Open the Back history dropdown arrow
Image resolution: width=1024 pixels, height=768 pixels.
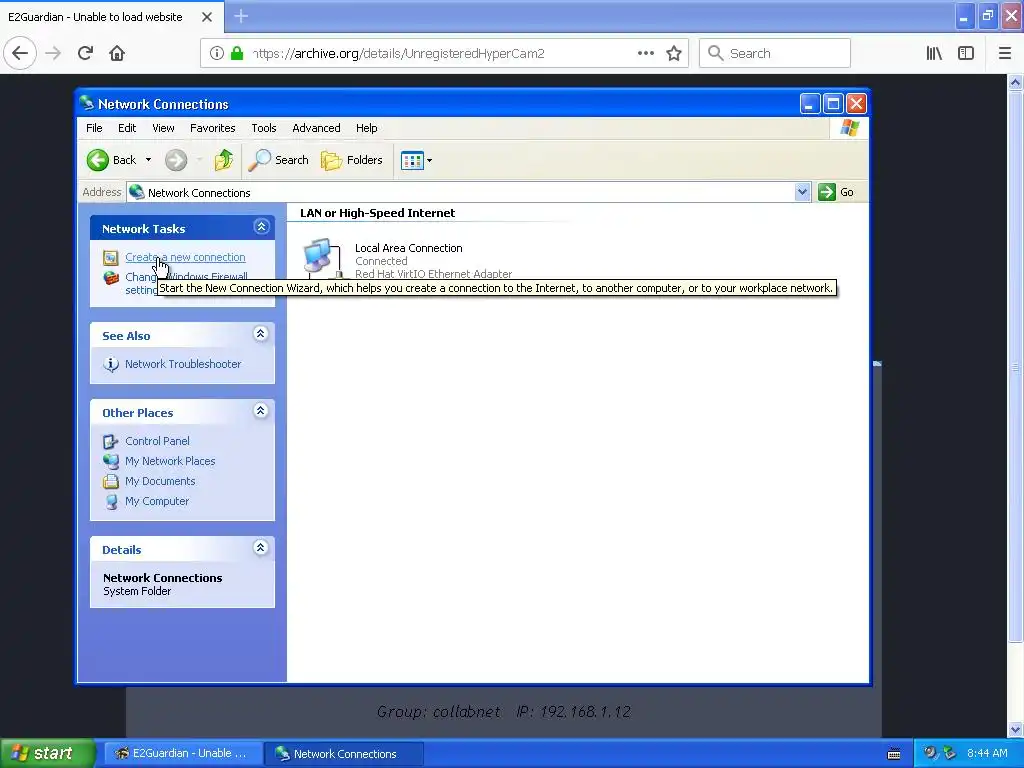[148, 160]
